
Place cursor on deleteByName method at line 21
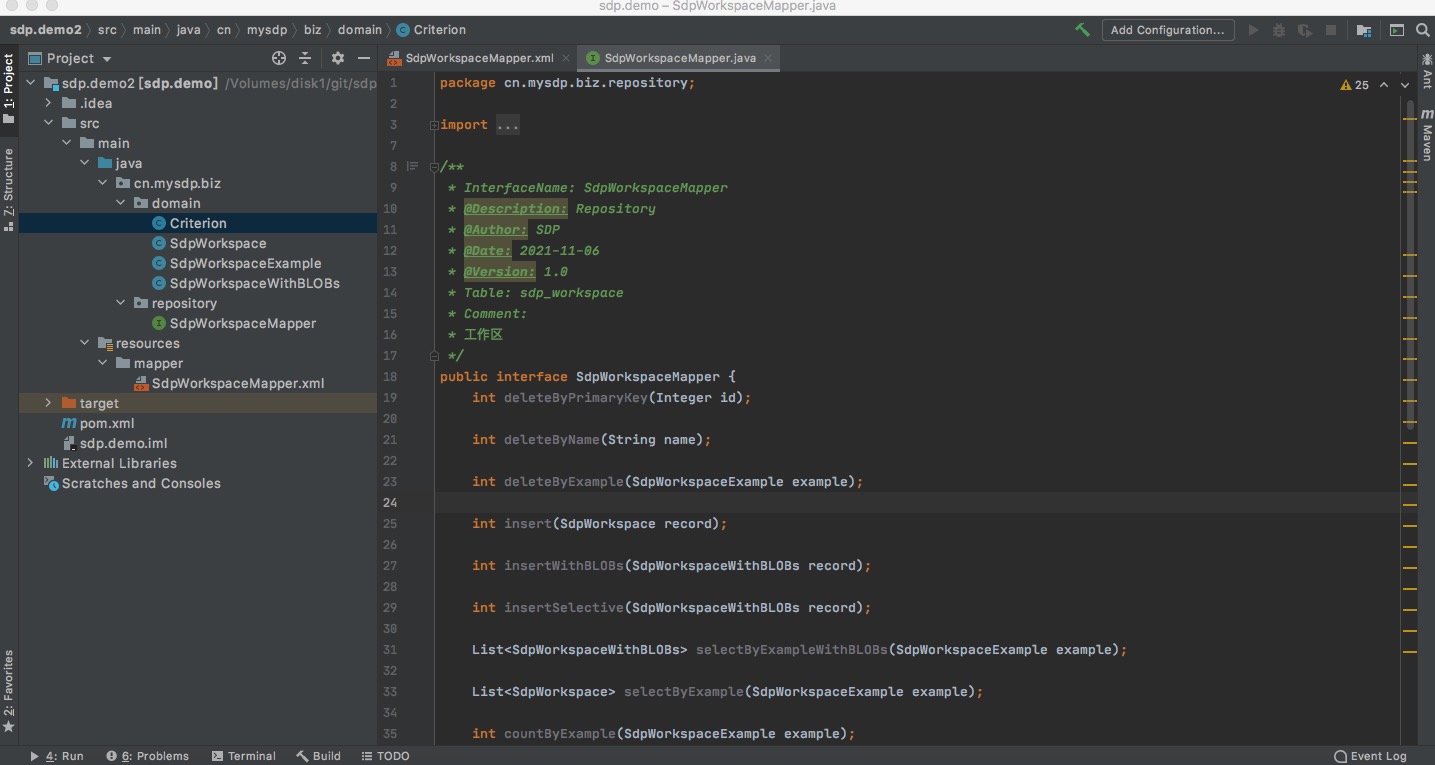pos(552,440)
